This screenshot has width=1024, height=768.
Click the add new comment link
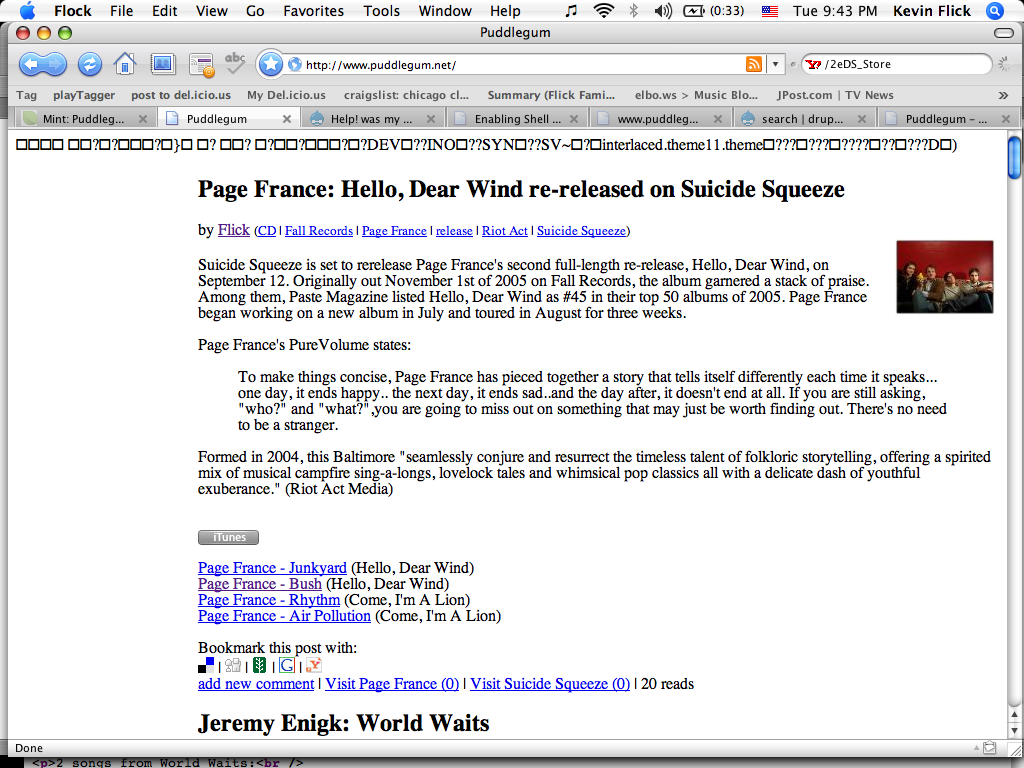(x=254, y=683)
